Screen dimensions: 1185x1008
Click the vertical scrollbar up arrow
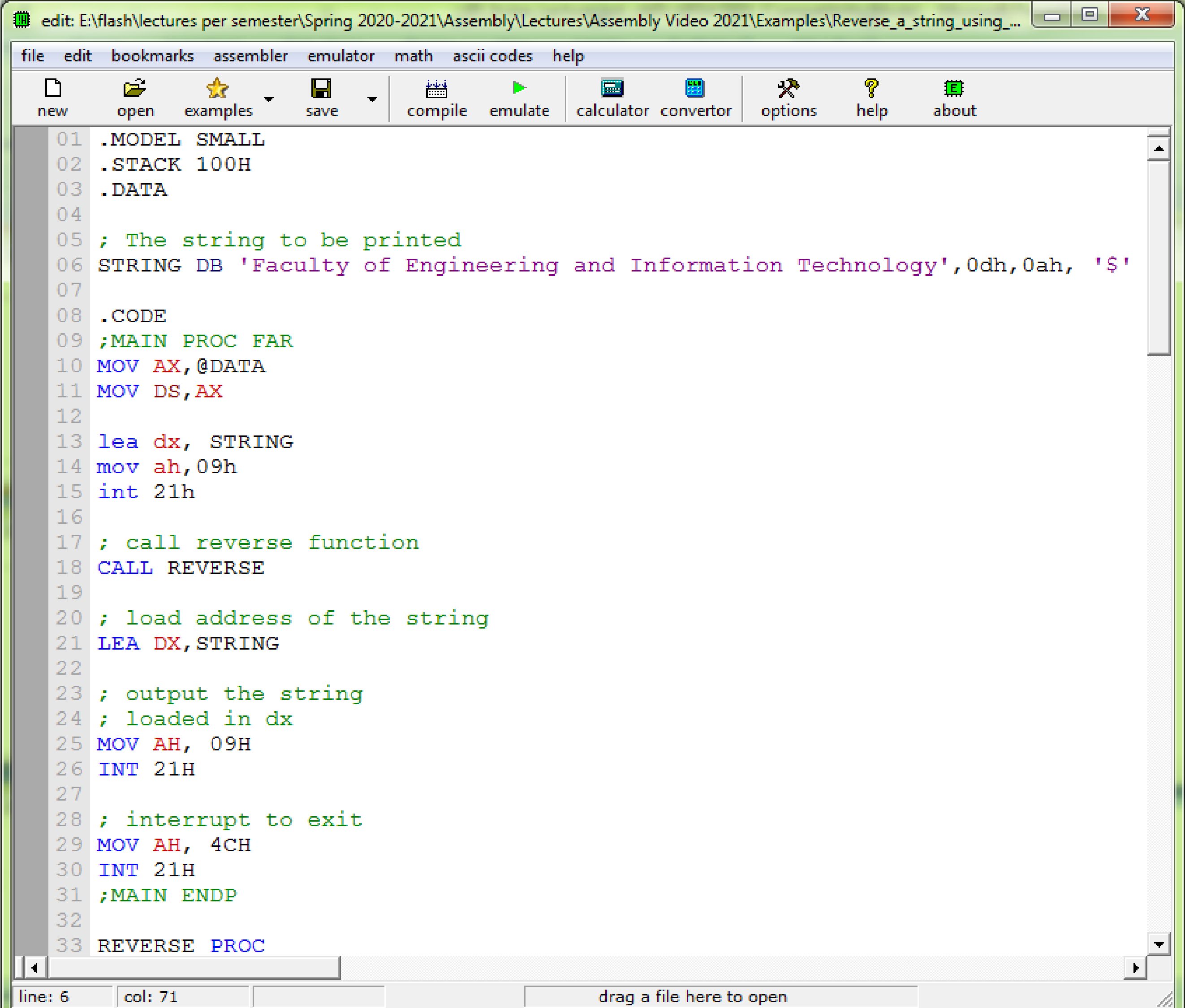(x=1159, y=149)
